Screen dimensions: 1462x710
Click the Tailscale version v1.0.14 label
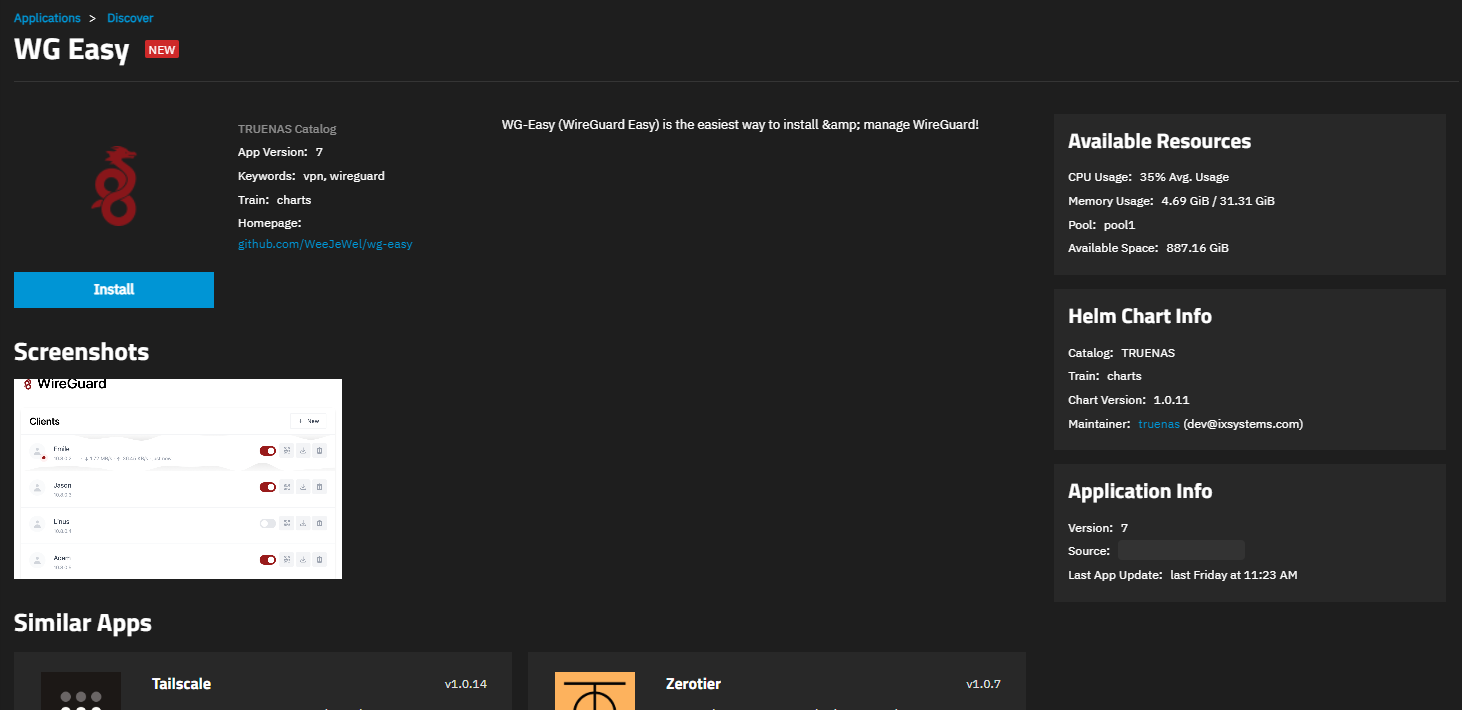466,684
